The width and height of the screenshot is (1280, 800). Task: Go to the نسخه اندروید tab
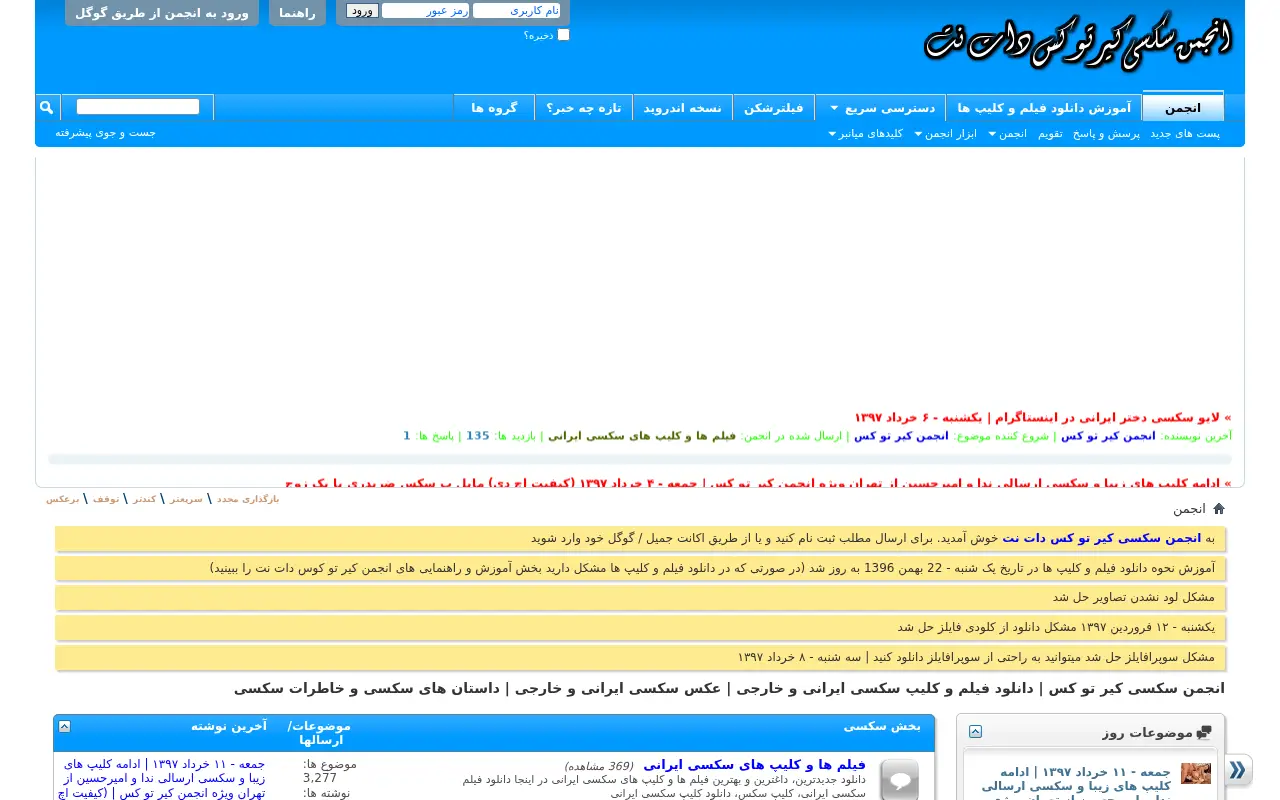click(x=682, y=107)
